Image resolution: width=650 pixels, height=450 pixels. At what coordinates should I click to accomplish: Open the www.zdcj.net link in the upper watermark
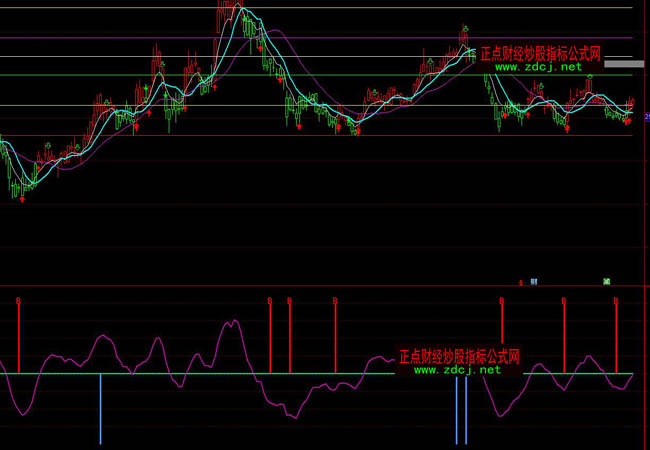tap(537, 68)
